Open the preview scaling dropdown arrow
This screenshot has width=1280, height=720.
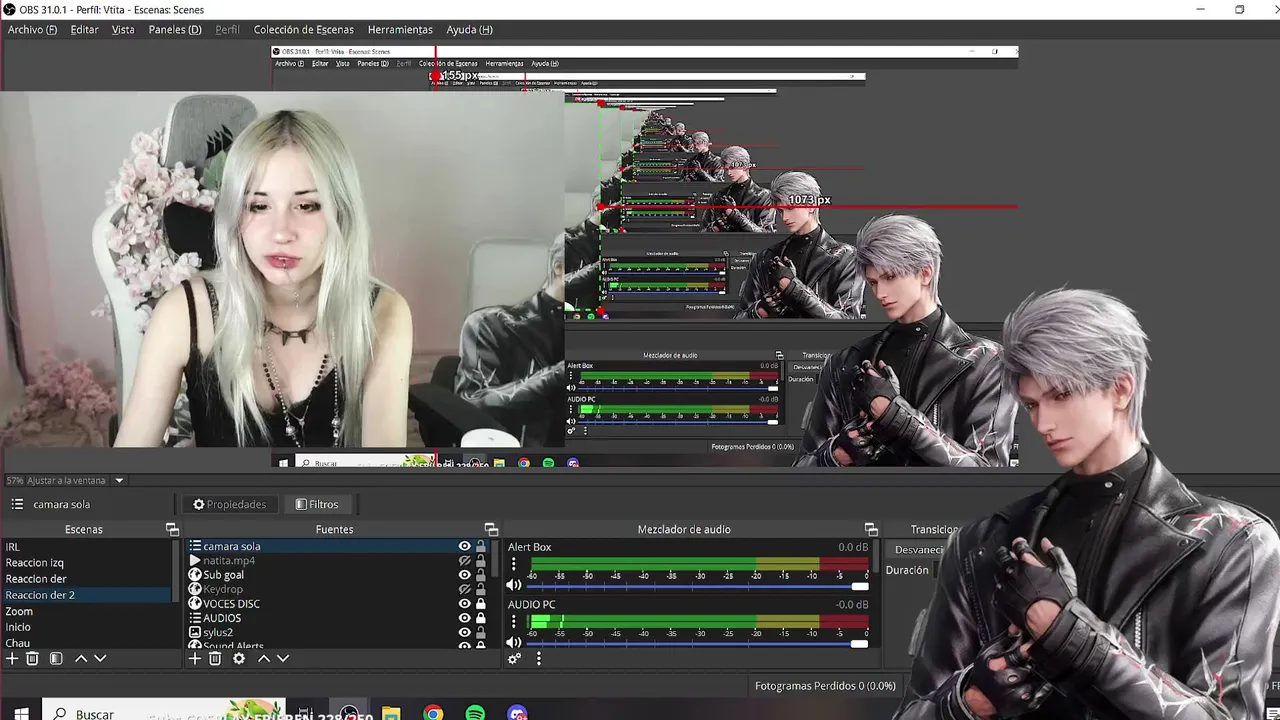(x=118, y=481)
